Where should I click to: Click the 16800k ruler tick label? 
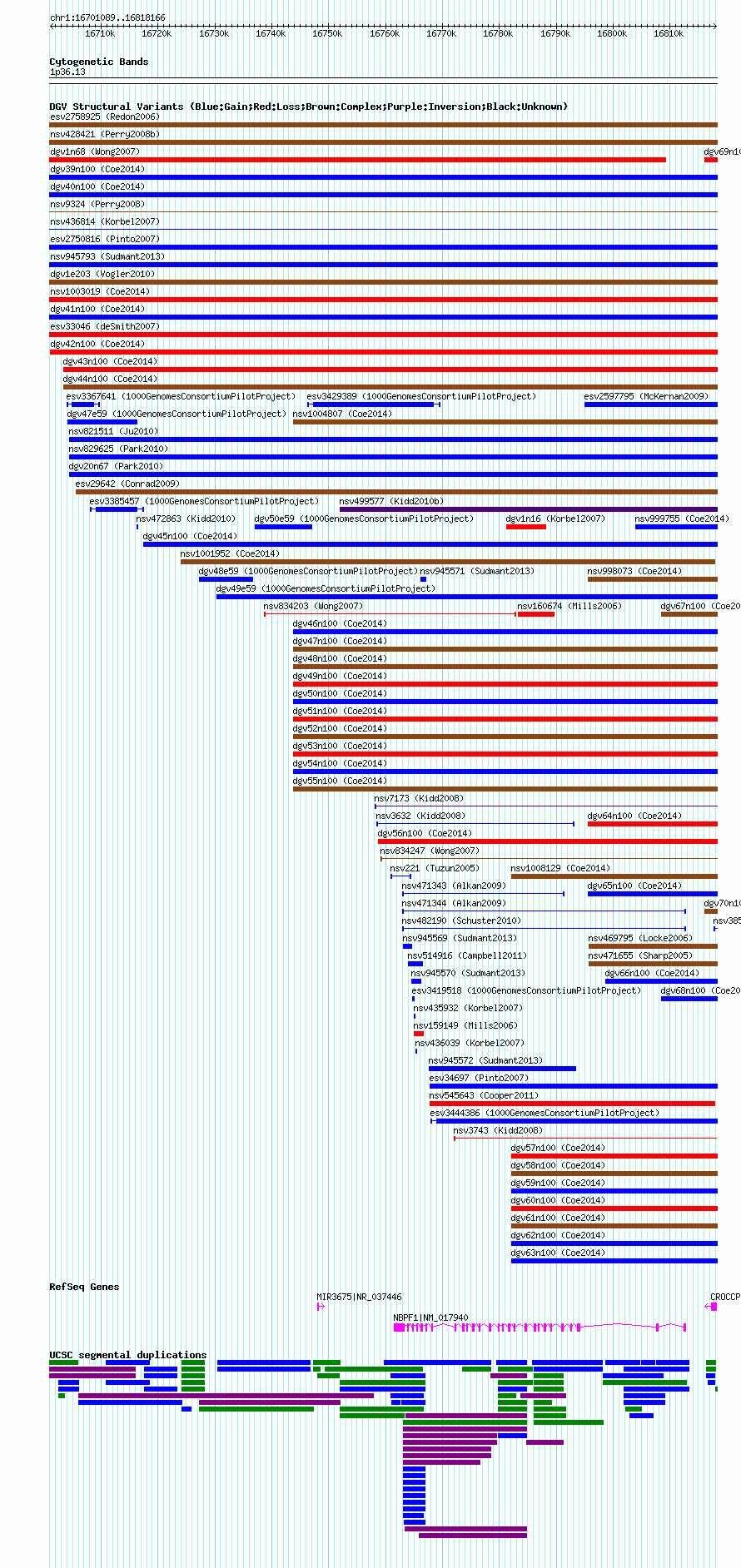pos(612,33)
